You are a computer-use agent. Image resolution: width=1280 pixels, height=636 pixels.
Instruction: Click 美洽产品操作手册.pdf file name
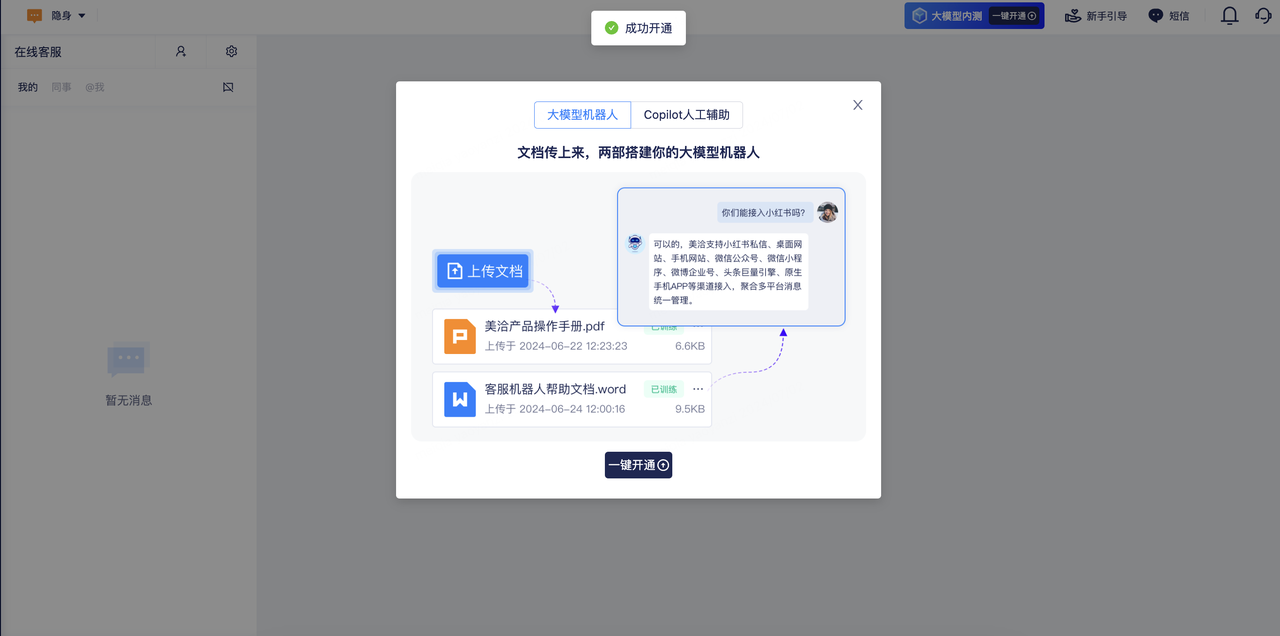[x=544, y=326]
